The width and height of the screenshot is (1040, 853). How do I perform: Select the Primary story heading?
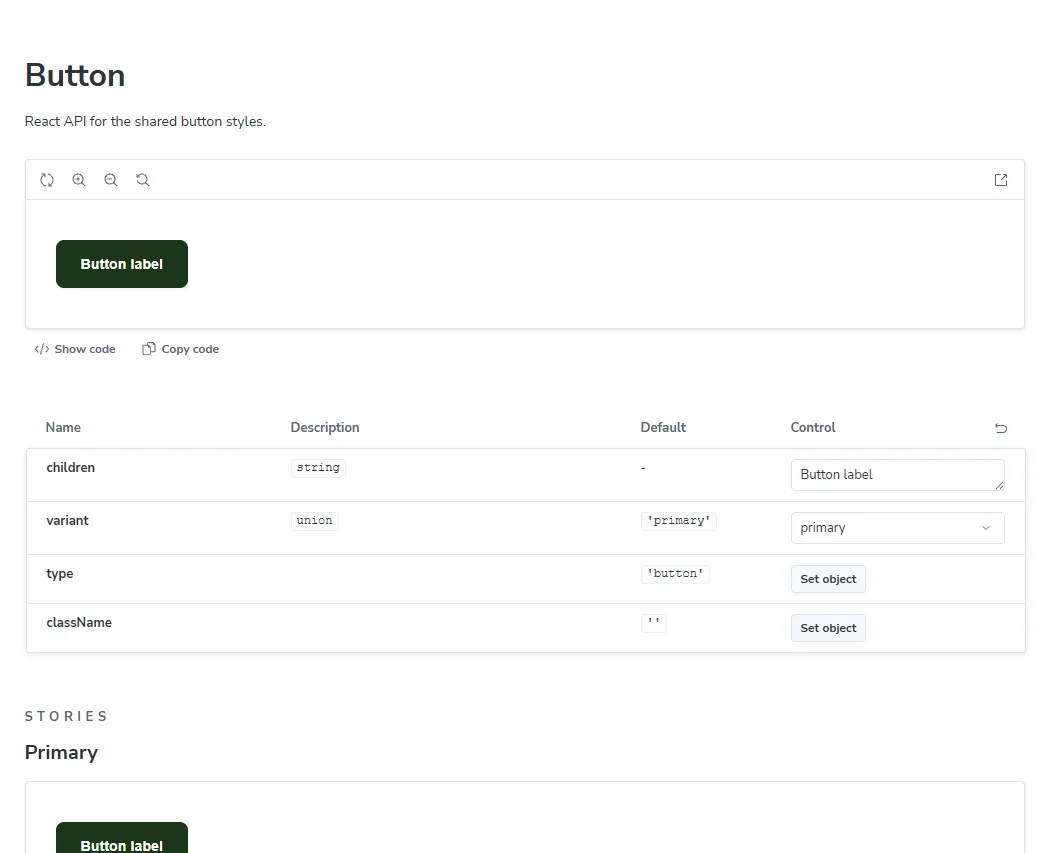[61, 752]
